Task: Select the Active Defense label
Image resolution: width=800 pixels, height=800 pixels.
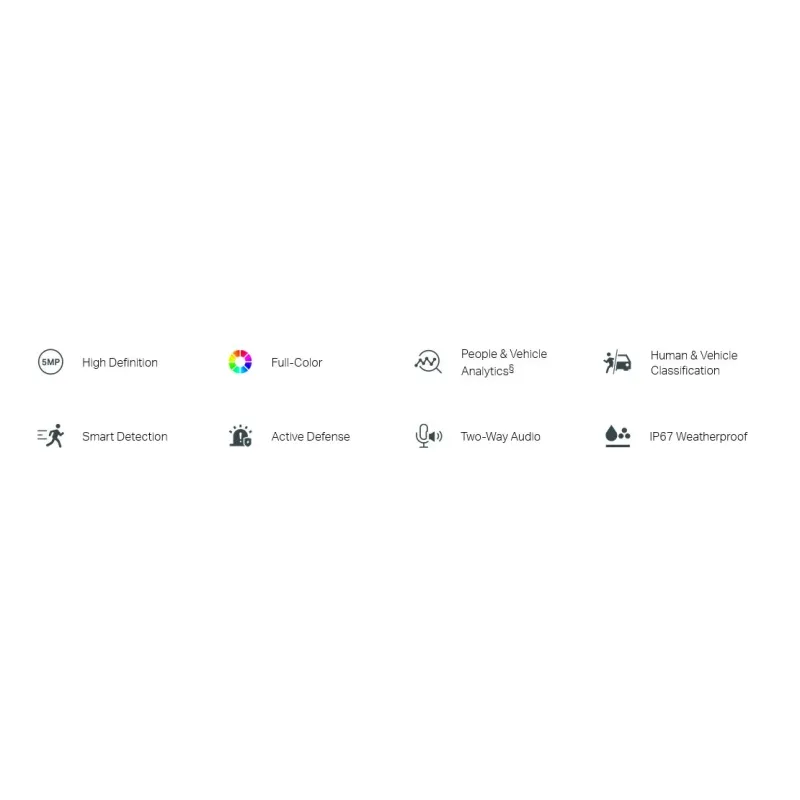Action: pos(311,437)
